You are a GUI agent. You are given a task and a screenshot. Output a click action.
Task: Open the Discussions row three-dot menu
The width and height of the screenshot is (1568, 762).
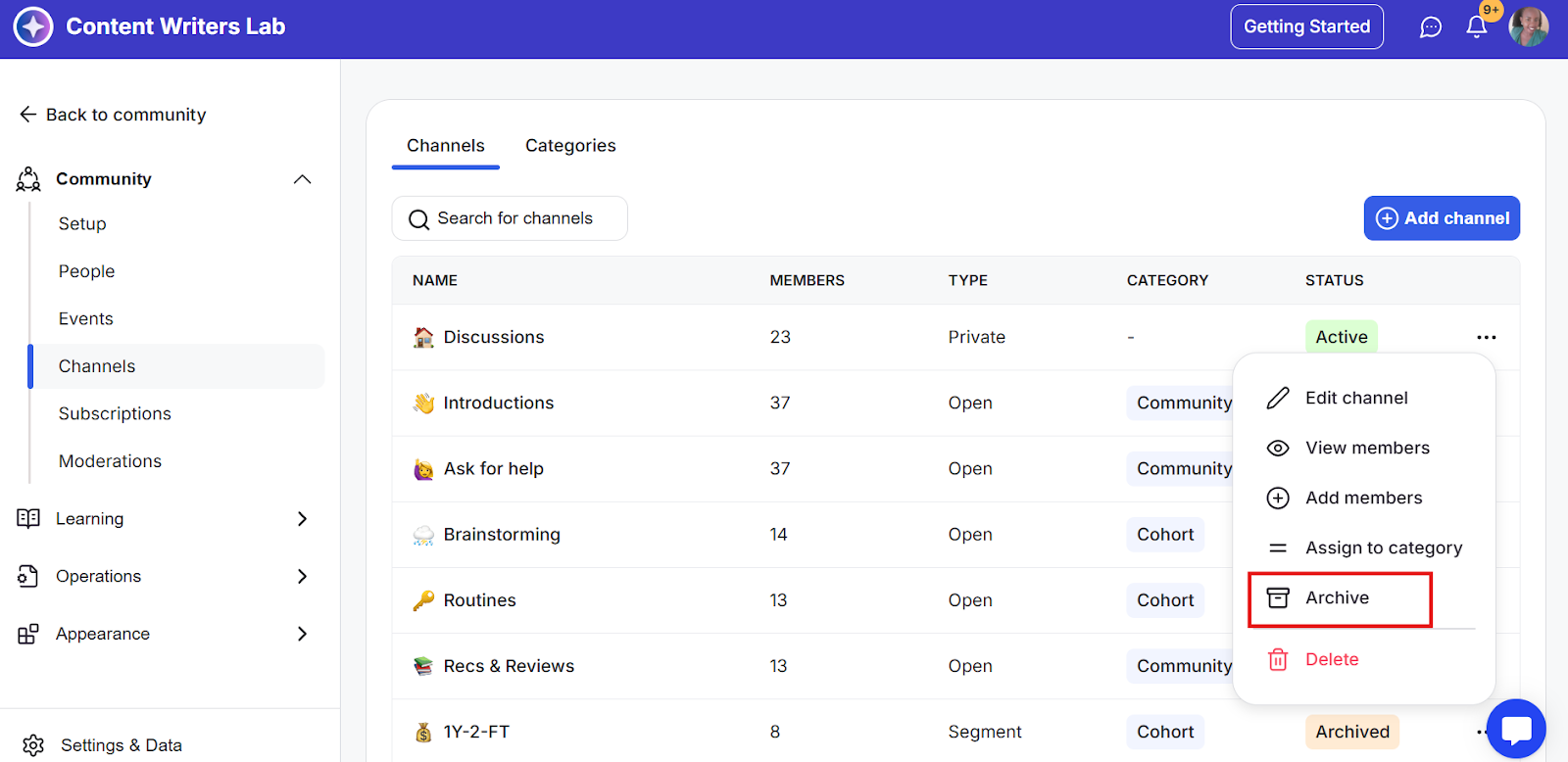point(1487,337)
